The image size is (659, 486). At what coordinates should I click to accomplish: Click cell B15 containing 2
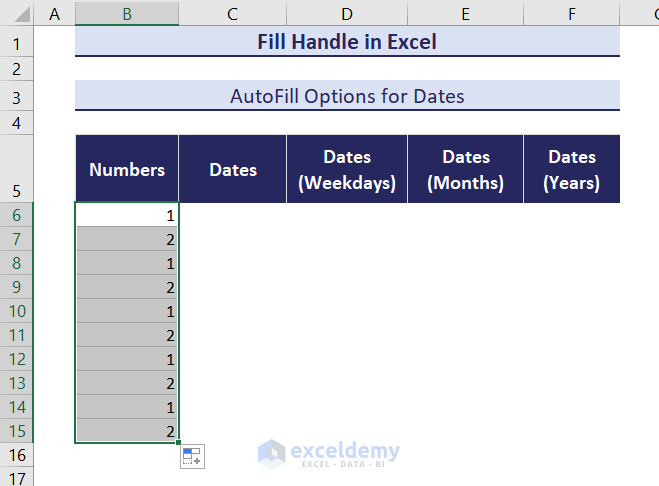127,431
